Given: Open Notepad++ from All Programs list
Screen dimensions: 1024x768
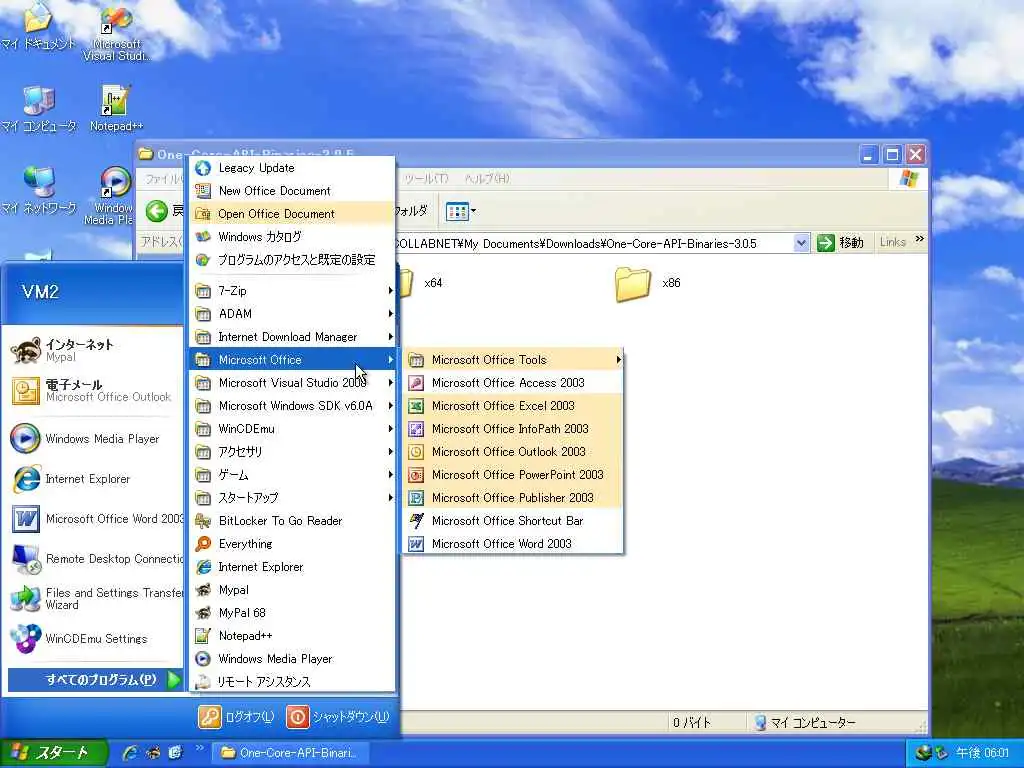Looking at the screenshot, I should tap(292, 635).
